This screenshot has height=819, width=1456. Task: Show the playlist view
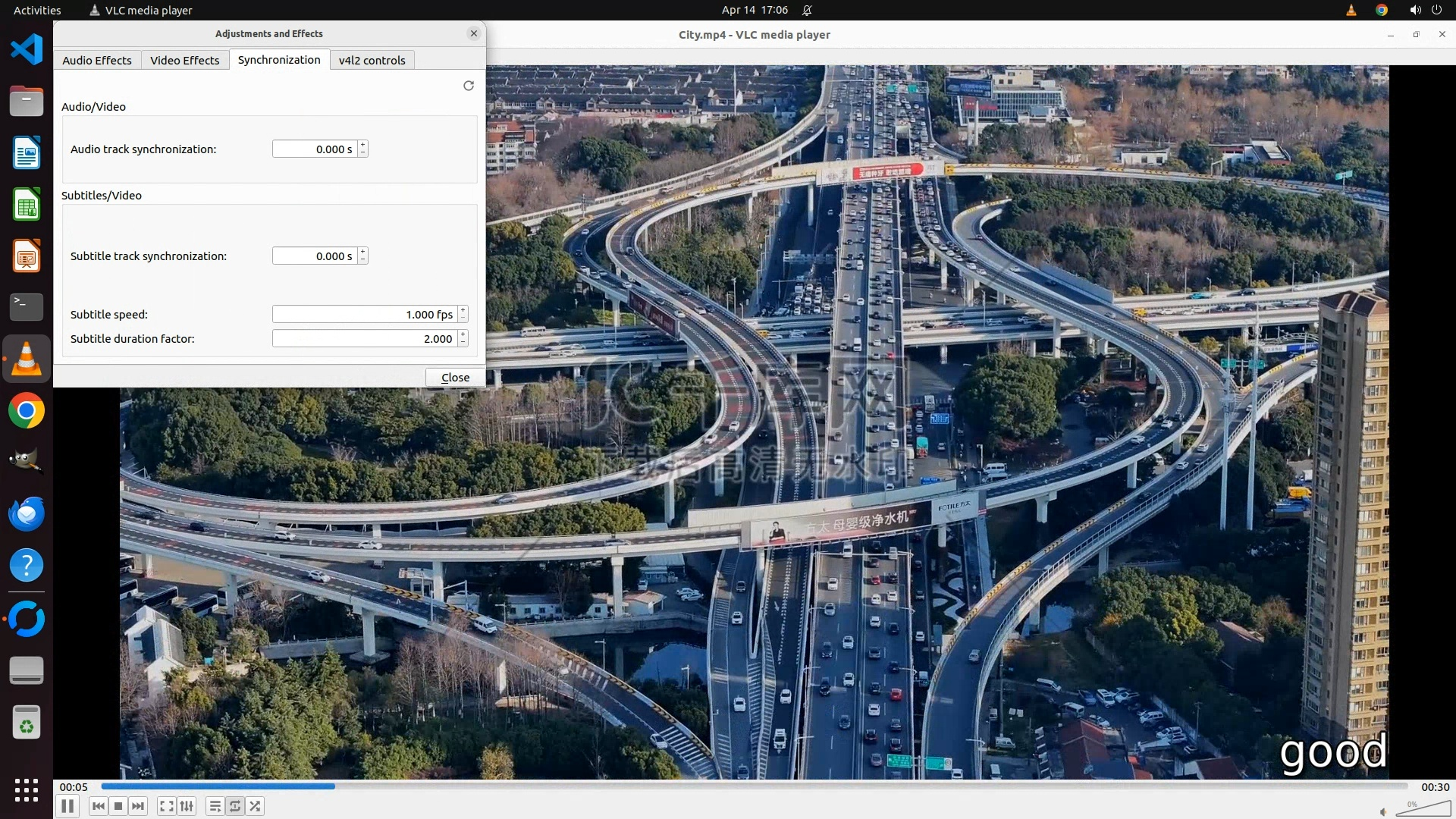point(215,806)
